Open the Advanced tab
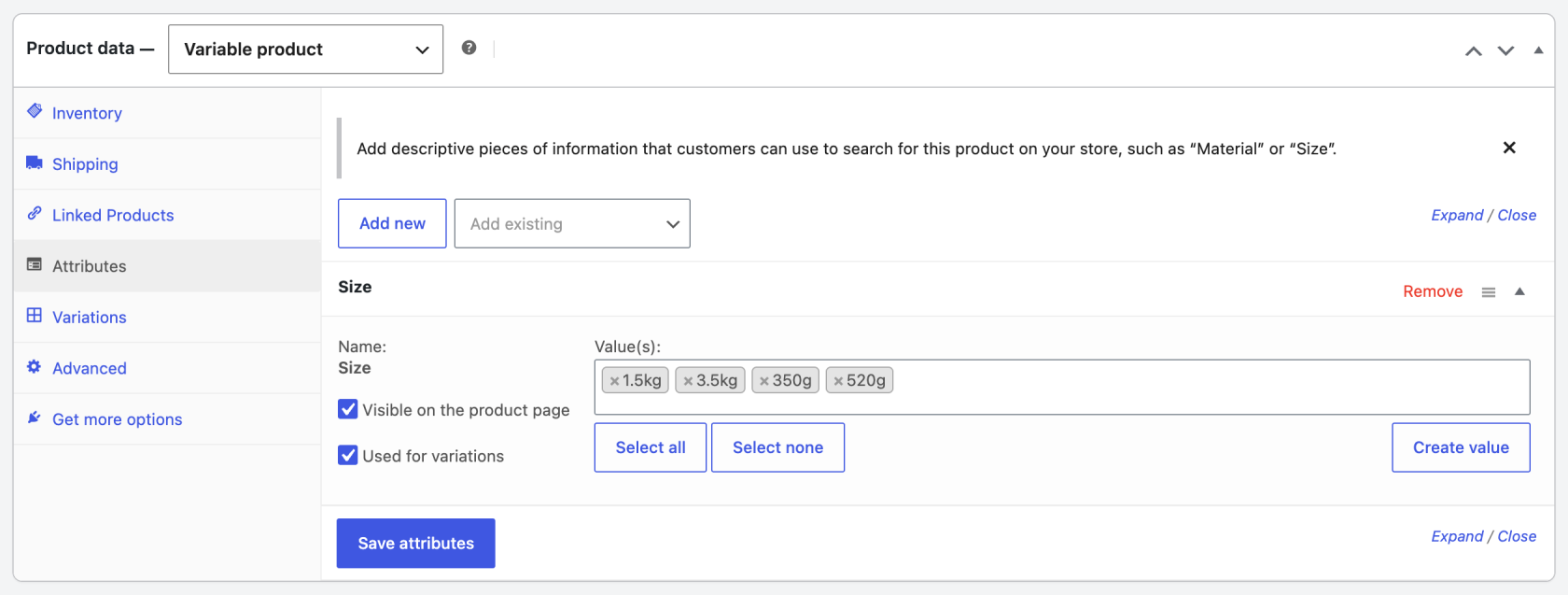 [x=167, y=368]
